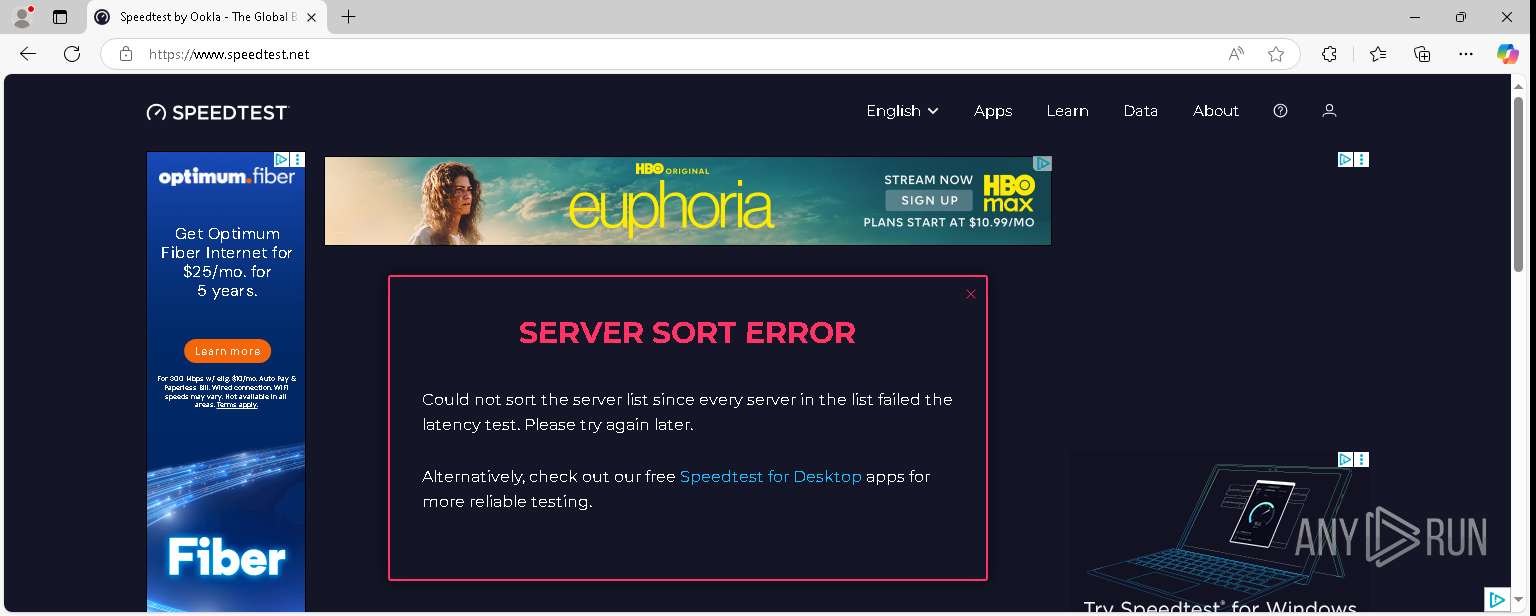1536x616 pixels.
Task: Open the options dots on the Optimum ad
Action: [x=298, y=159]
